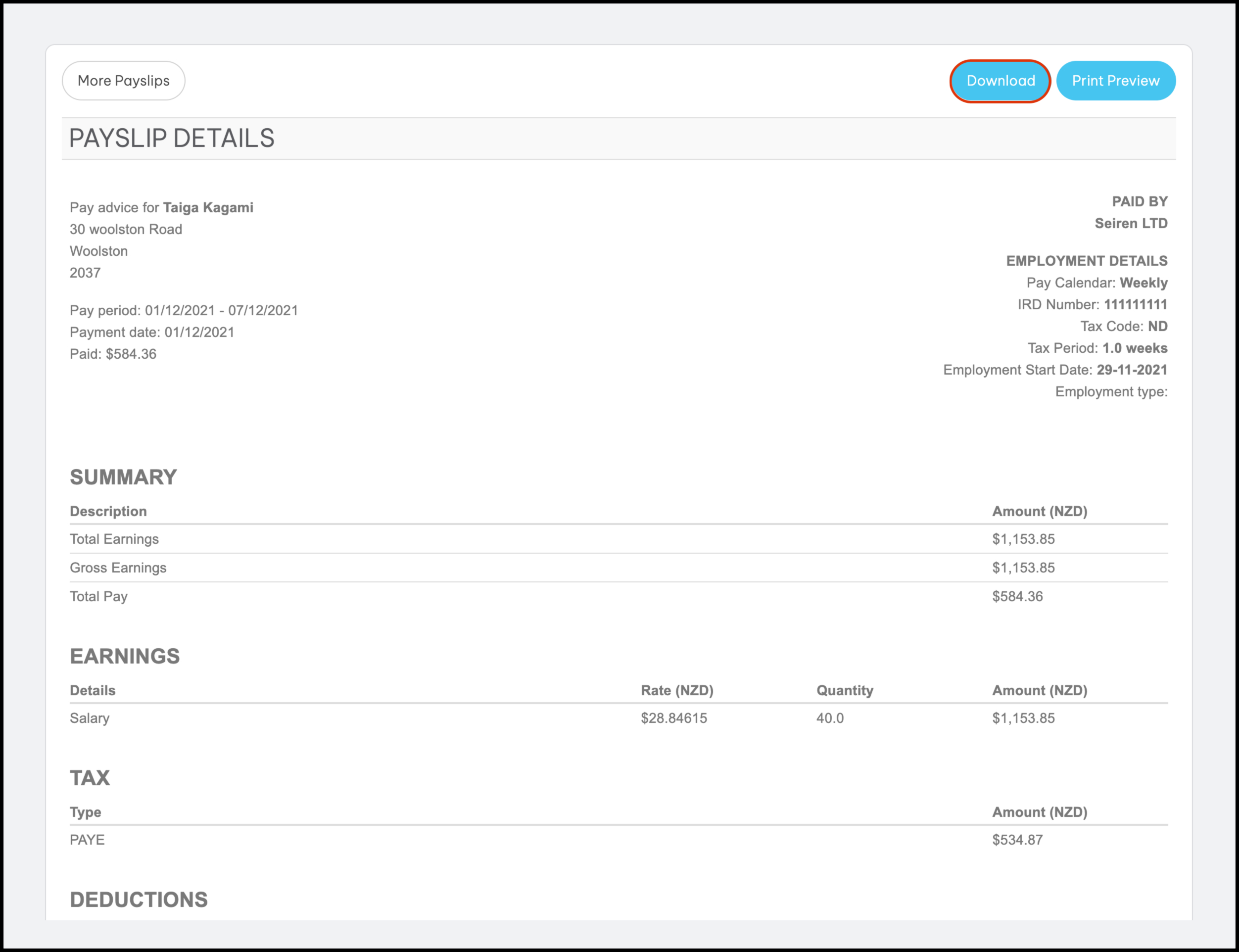Select the pay period dates
This screenshot has width=1239, height=952.
point(184,311)
